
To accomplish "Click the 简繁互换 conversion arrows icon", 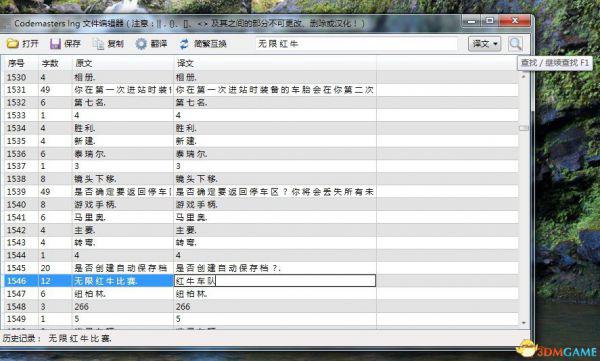I will point(184,44).
